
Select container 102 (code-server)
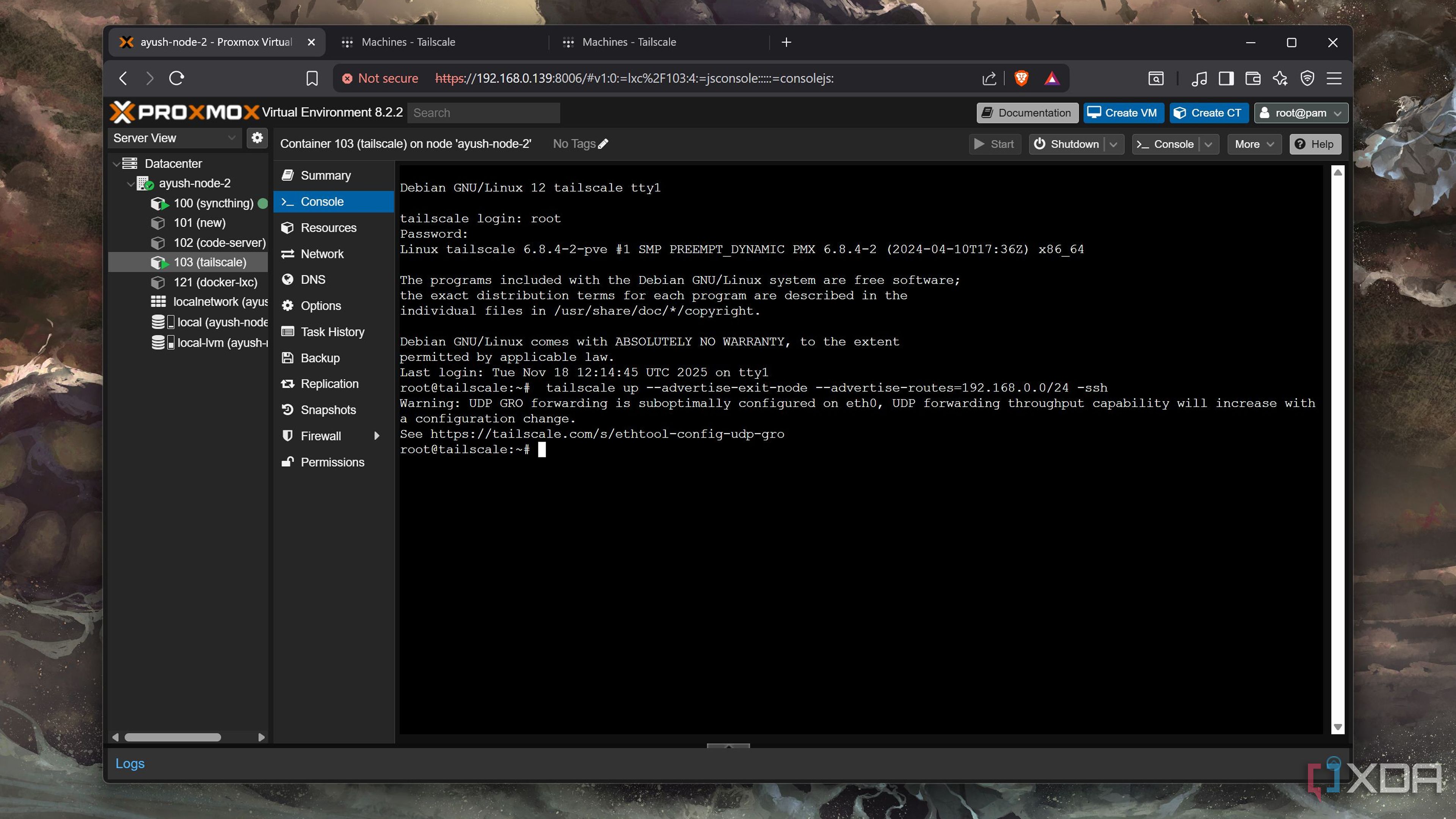point(188,243)
